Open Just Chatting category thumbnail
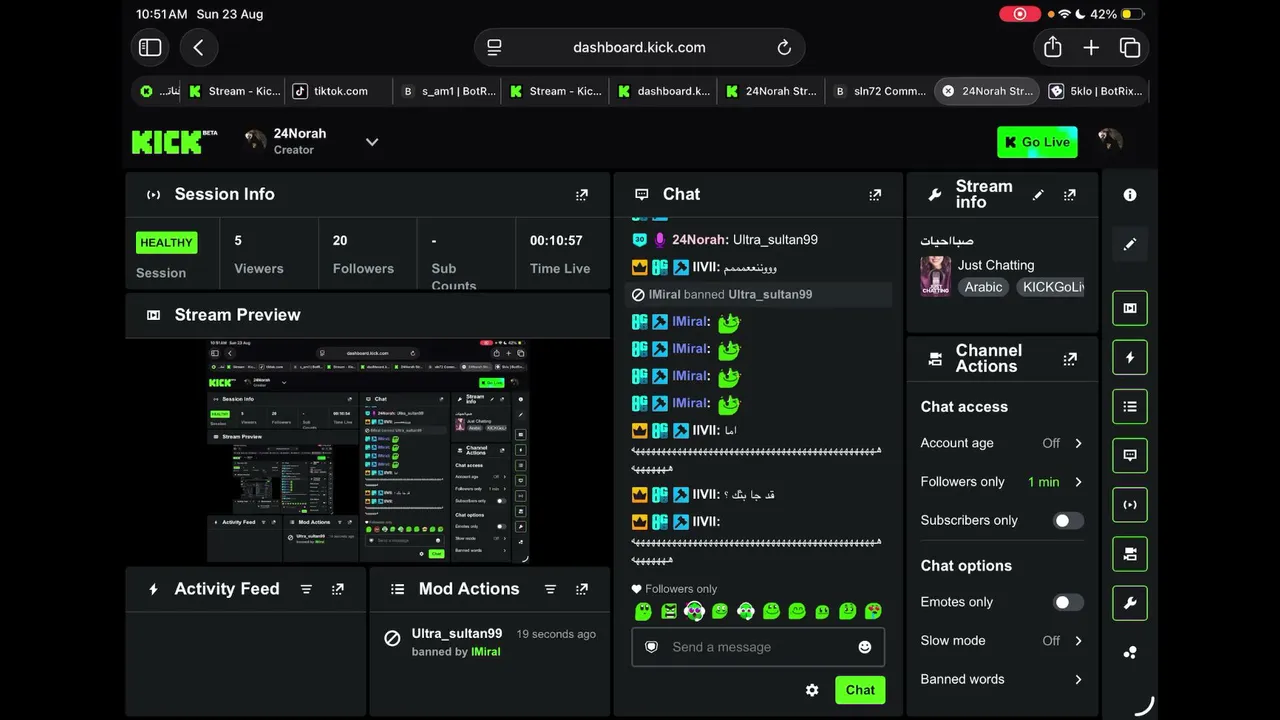Image resolution: width=1280 pixels, height=720 pixels. (936, 276)
